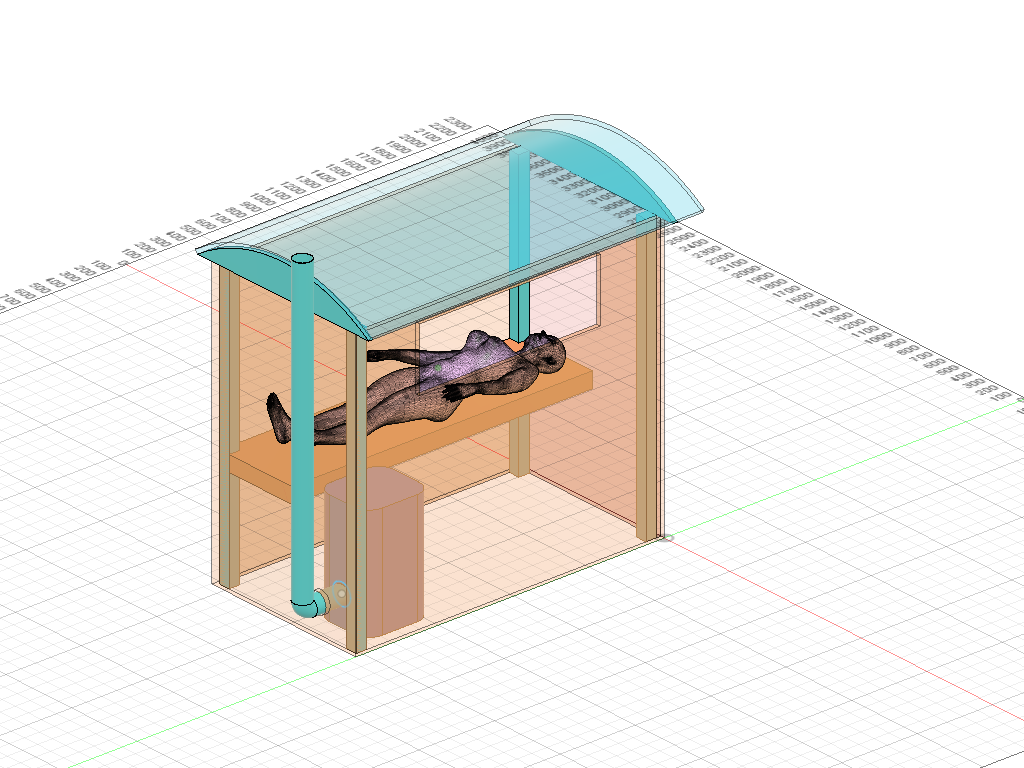Select the front teal chimney pipe
The width and height of the screenshot is (1024, 768).
[x=302, y=431]
